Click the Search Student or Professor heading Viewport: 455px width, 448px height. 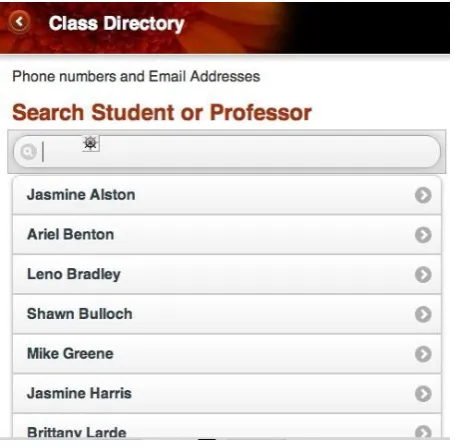(162, 112)
